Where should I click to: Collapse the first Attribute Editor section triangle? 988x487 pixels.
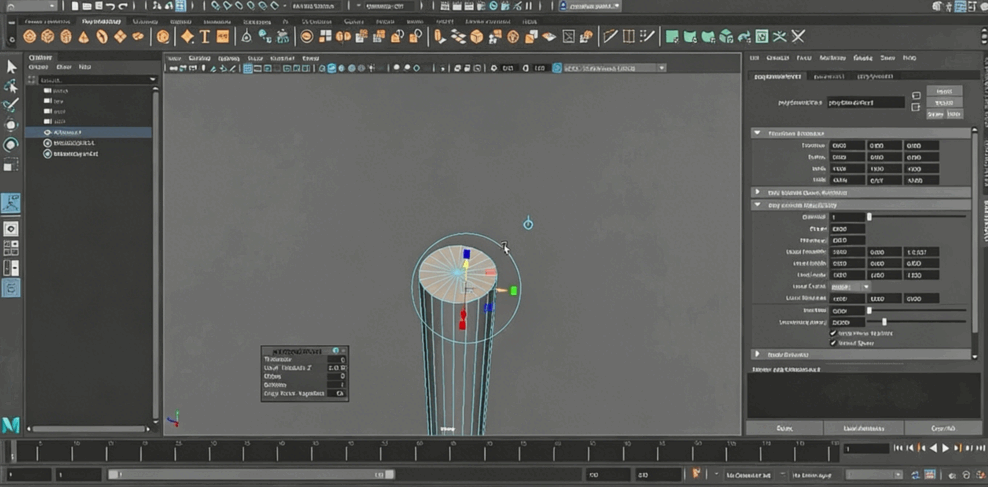(757, 133)
